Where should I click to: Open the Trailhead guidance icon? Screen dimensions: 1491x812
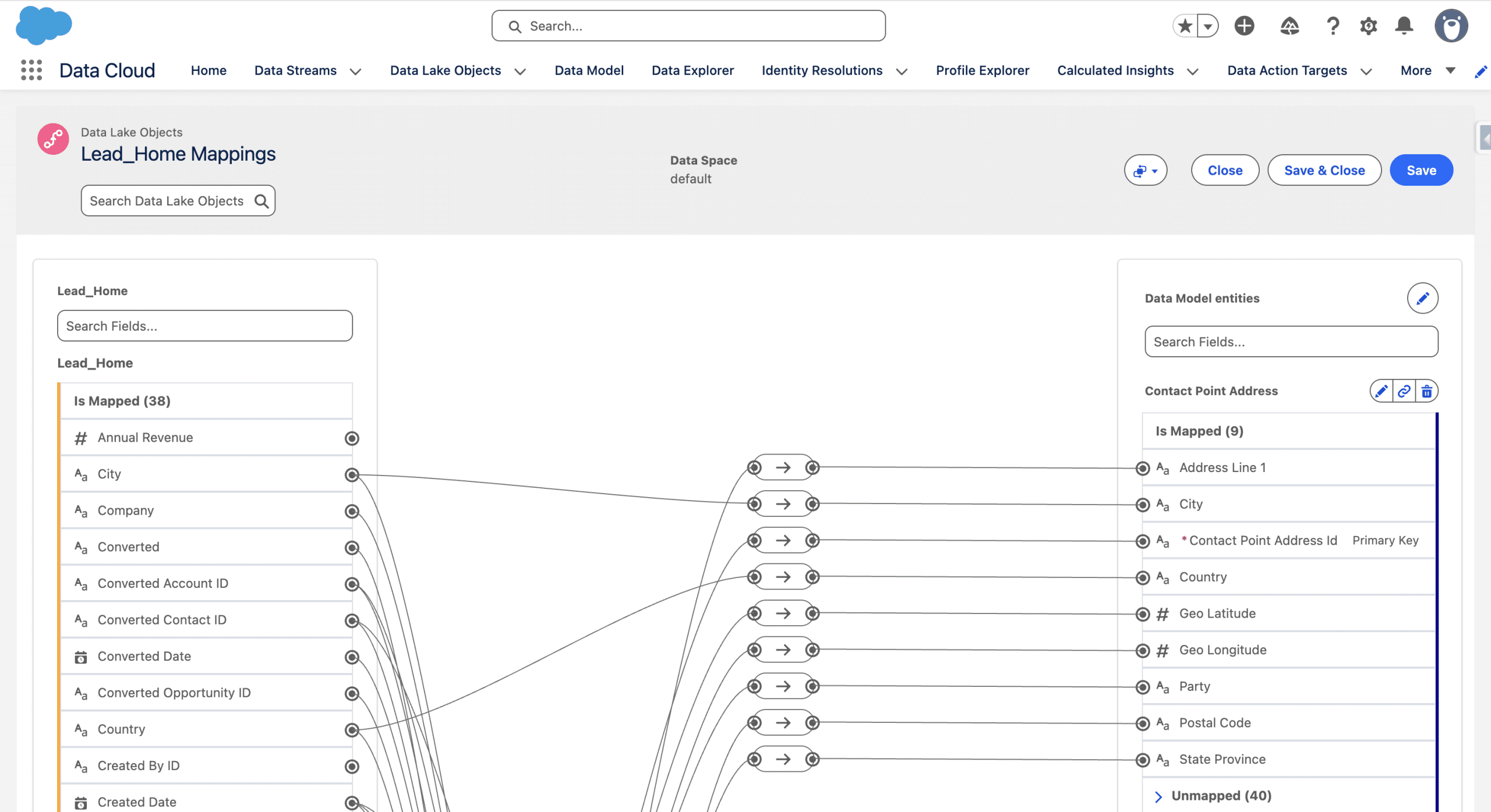tap(1289, 26)
